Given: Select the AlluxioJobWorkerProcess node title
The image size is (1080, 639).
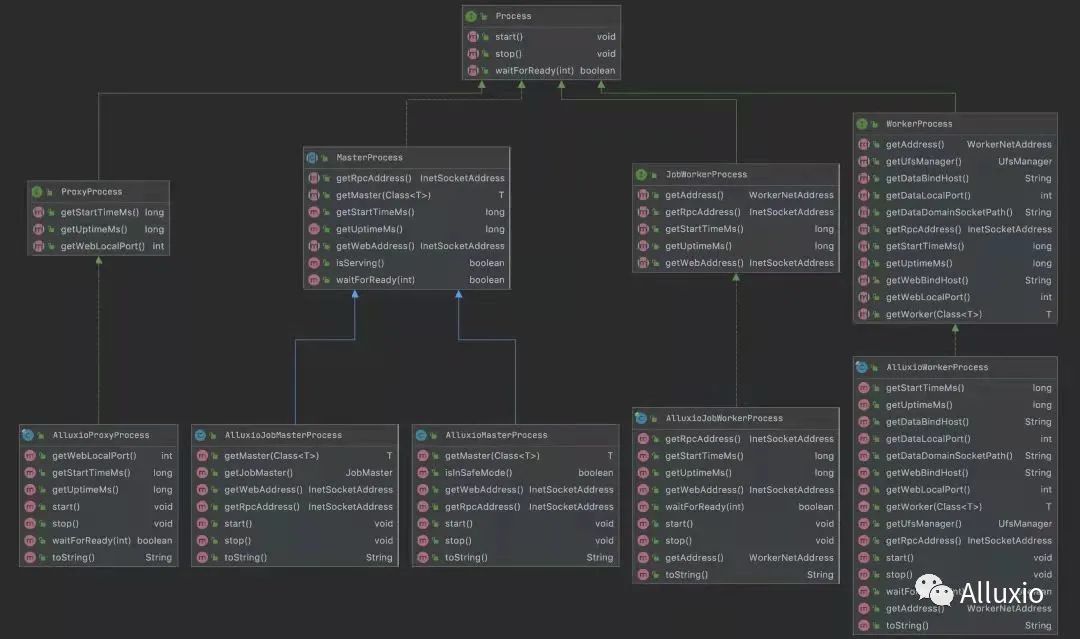Looking at the screenshot, I should point(724,418).
